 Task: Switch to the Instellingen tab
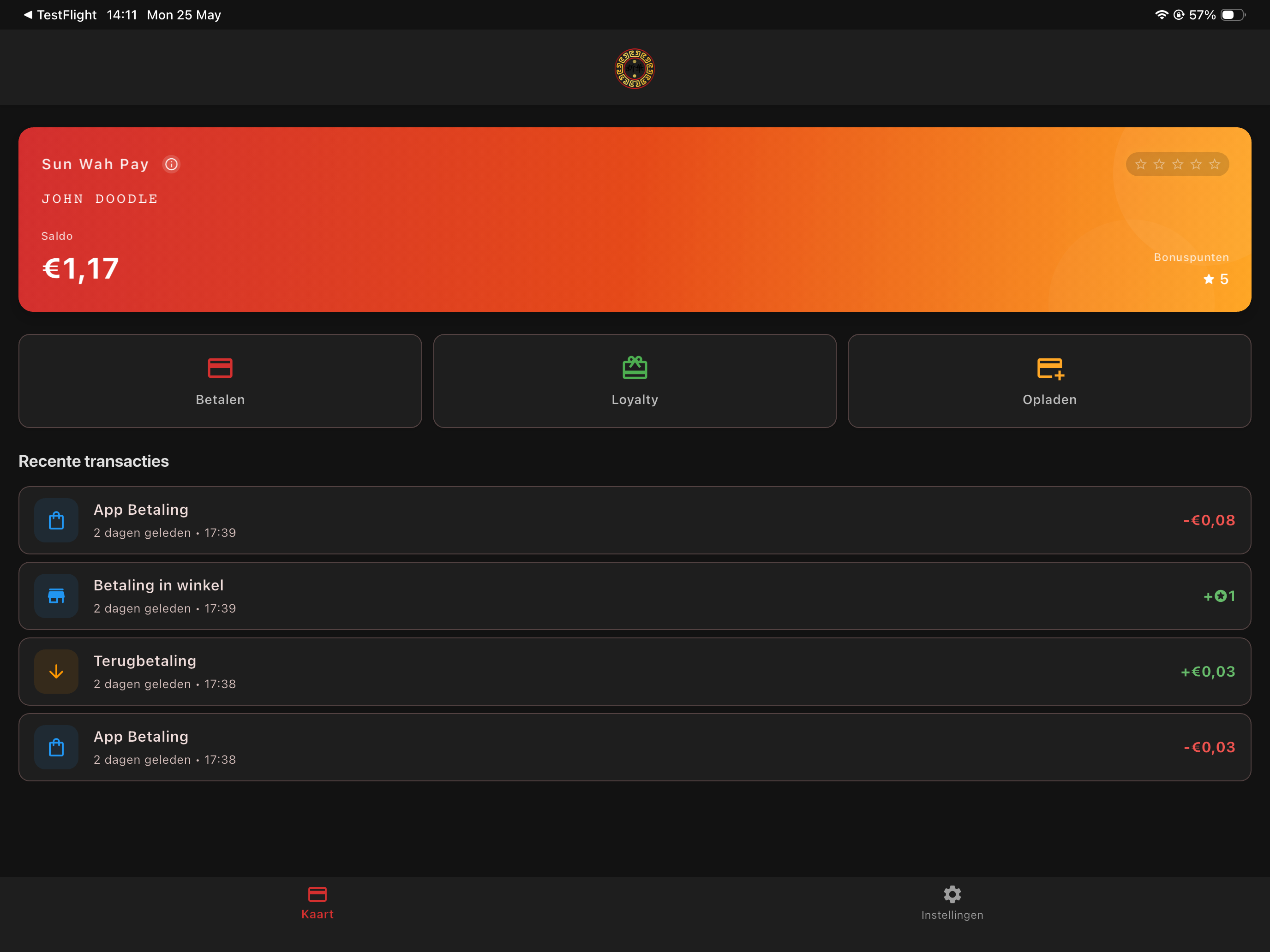(x=952, y=903)
